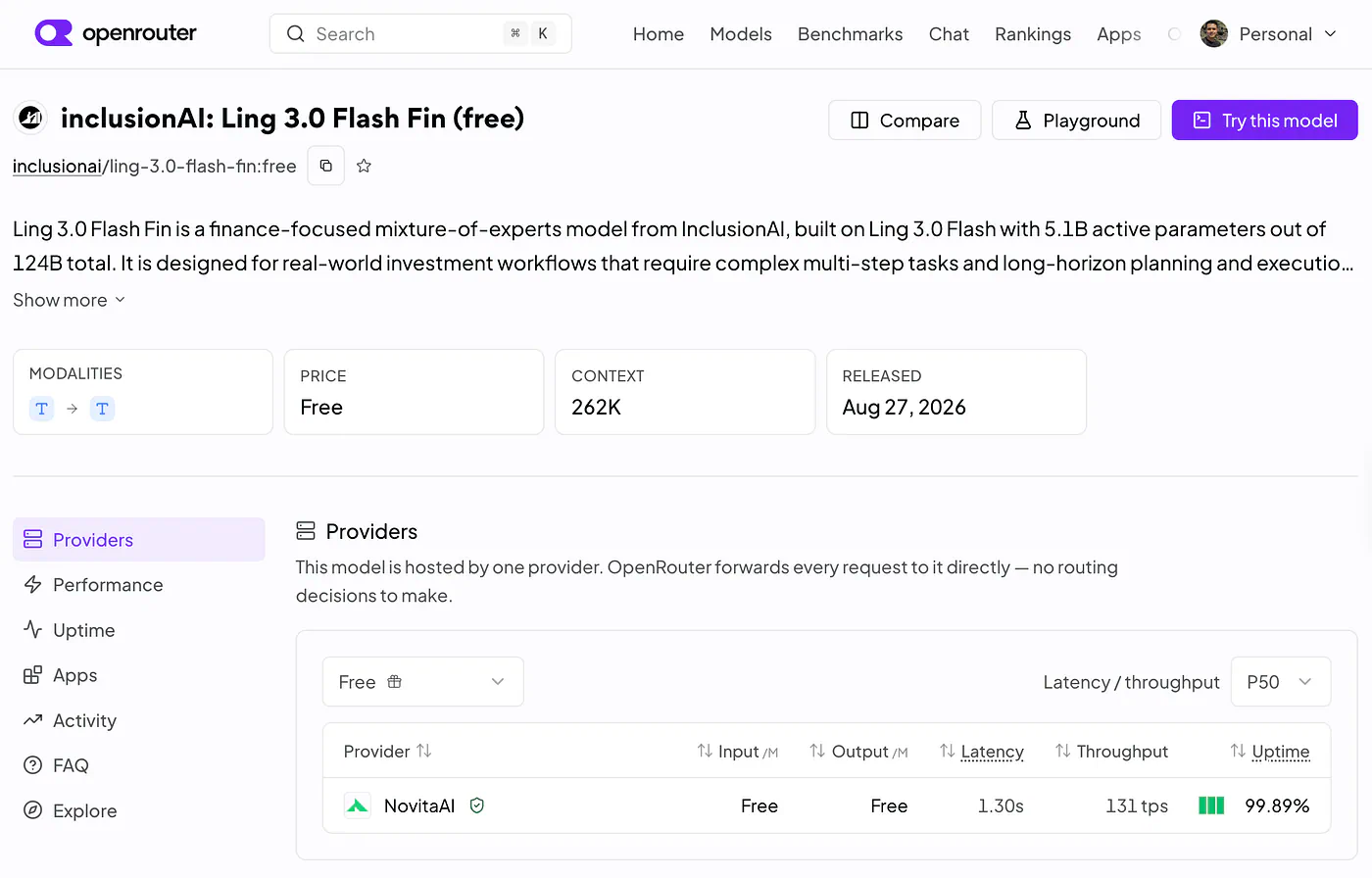Image resolution: width=1372 pixels, height=878 pixels.
Task: Select the Providers sidebar tab
Action: pos(139,540)
